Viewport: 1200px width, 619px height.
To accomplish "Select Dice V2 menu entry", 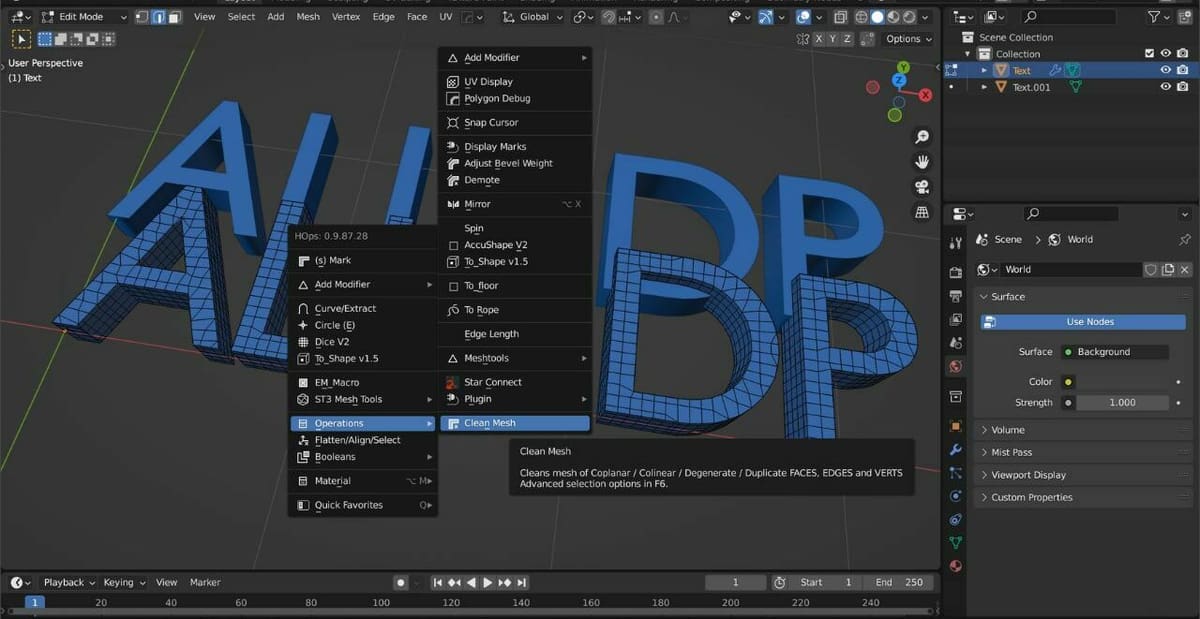I will click(x=363, y=342).
